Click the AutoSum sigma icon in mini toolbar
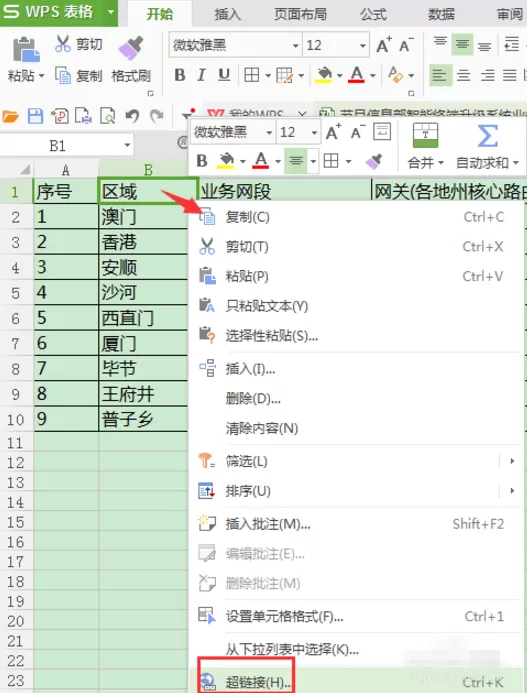The width and height of the screenshot is (527, 693). (487, 136)
